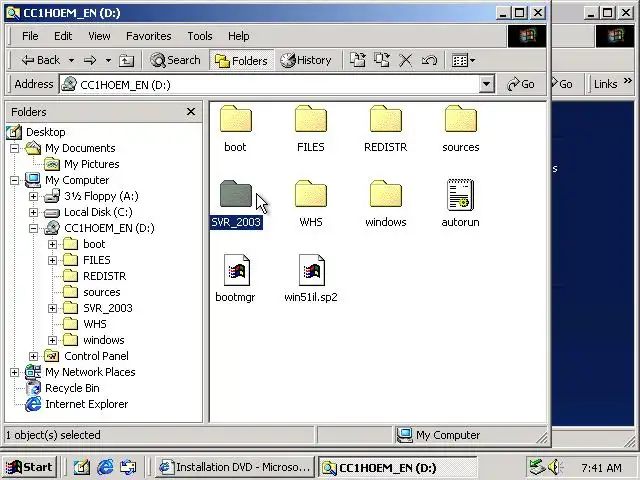Image resolution: width=640 pixels, height=480 pixels.
Task: Open the Favorites menu
Action: pos(149,36)
